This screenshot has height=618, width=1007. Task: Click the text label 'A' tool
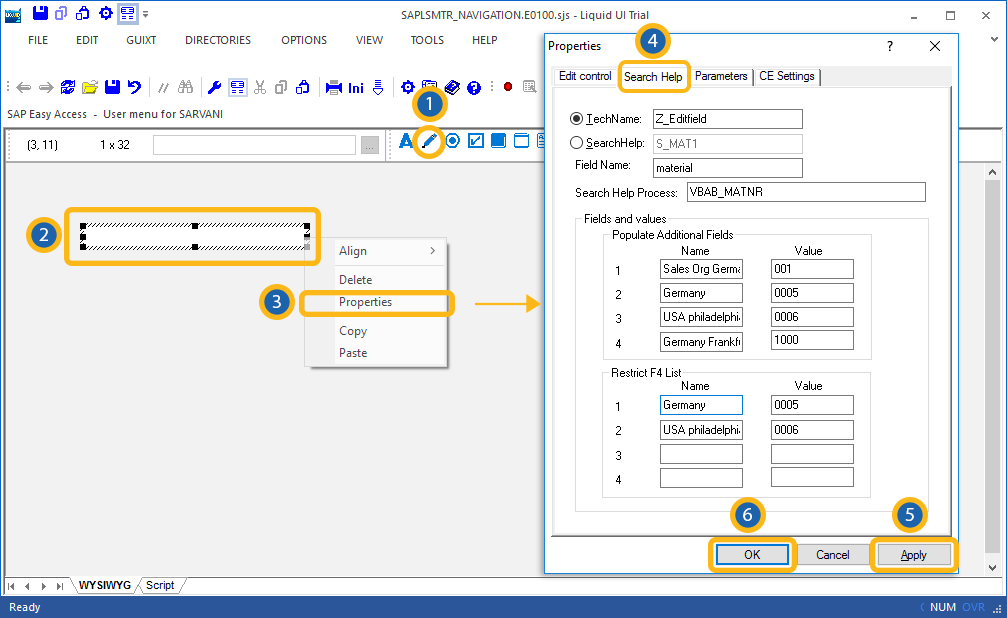coord(405,141)
